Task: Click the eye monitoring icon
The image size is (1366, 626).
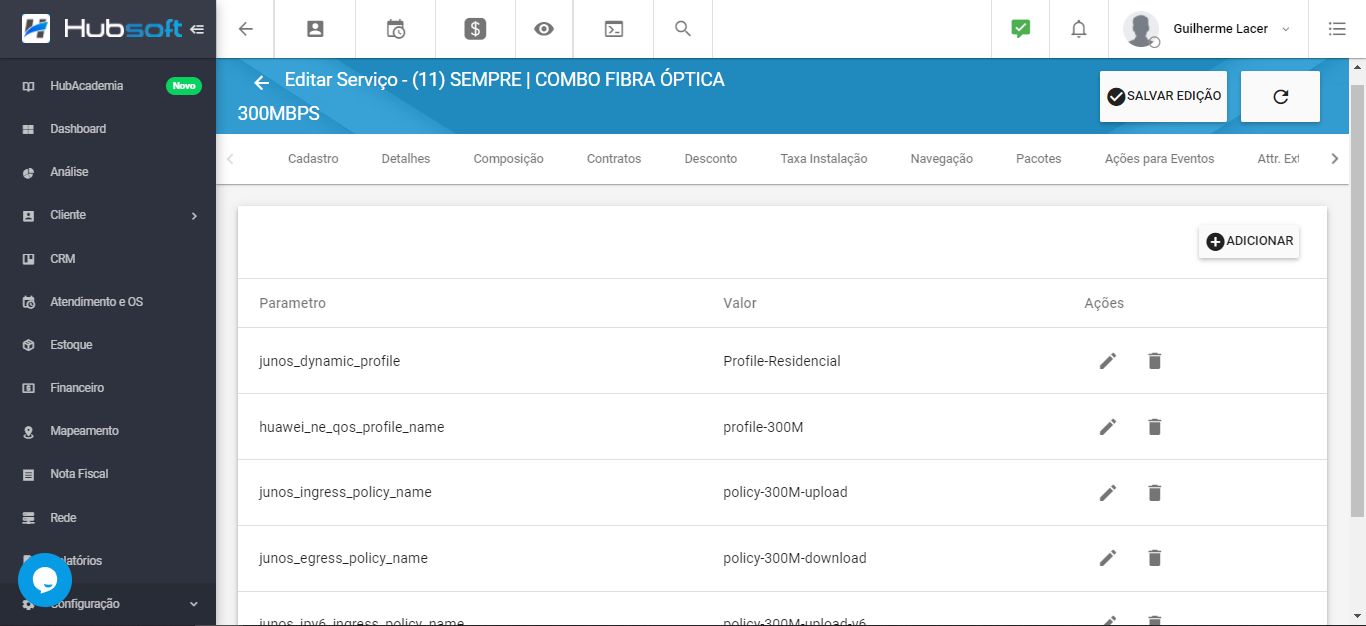Action: [544, 29]
